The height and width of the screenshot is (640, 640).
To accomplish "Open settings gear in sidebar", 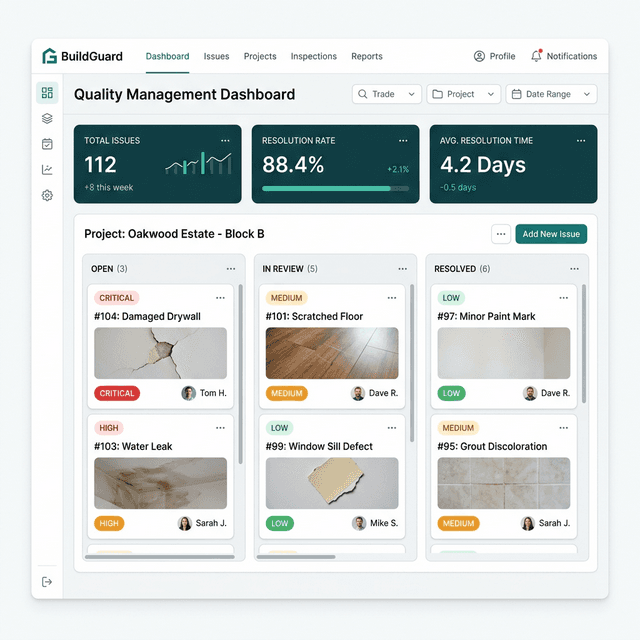I will [x=47, y=196].
